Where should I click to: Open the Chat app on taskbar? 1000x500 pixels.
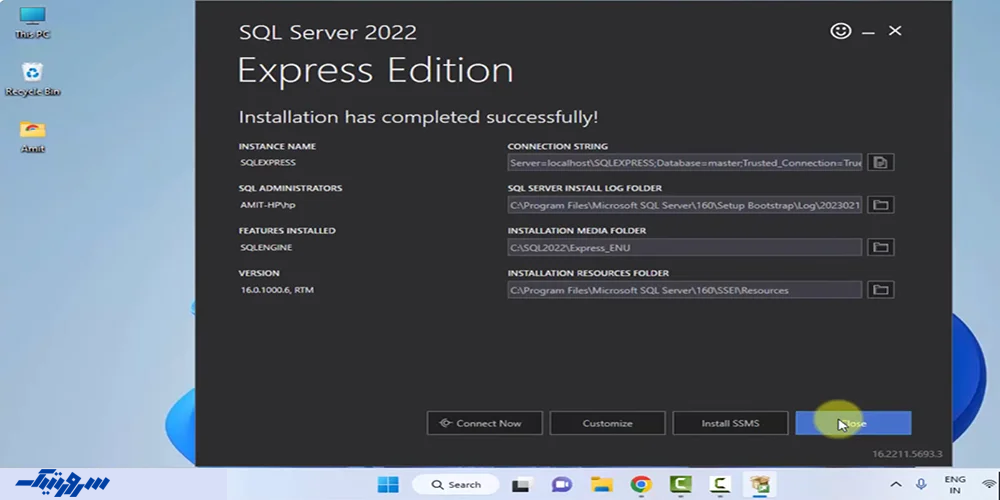point(561,485)
